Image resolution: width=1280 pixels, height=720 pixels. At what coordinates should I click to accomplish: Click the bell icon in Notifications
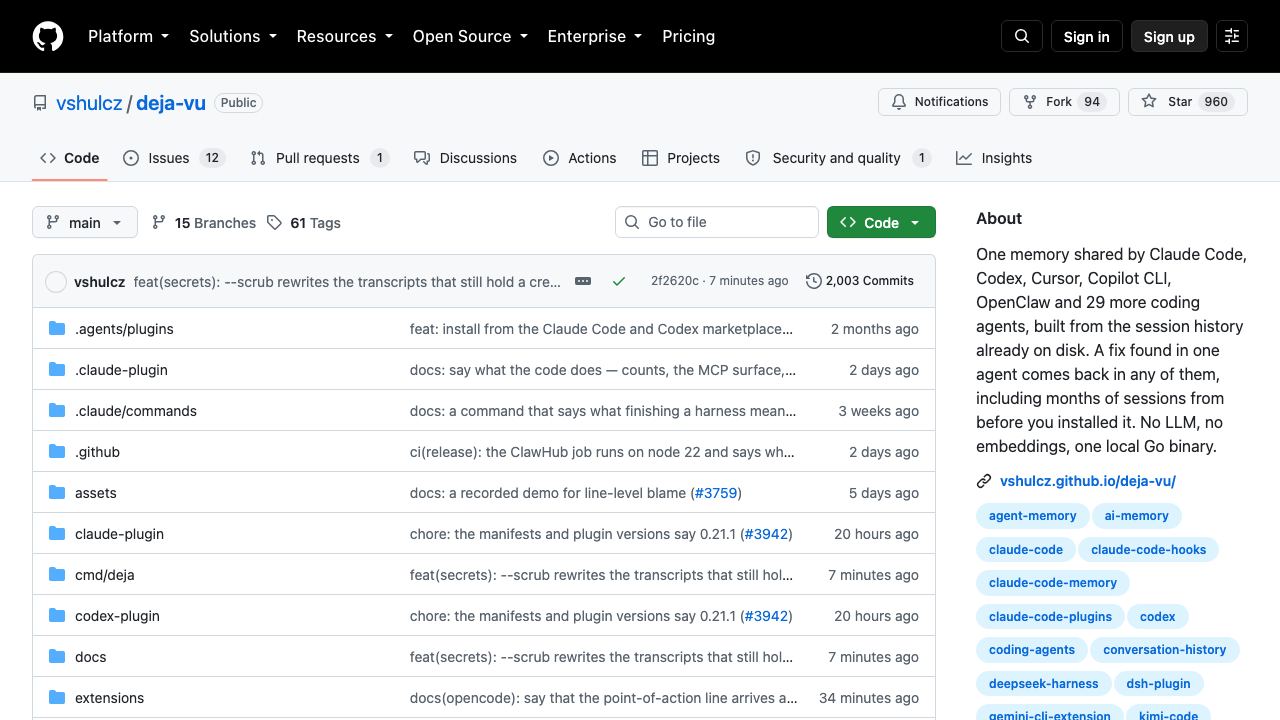pos(899,102)
